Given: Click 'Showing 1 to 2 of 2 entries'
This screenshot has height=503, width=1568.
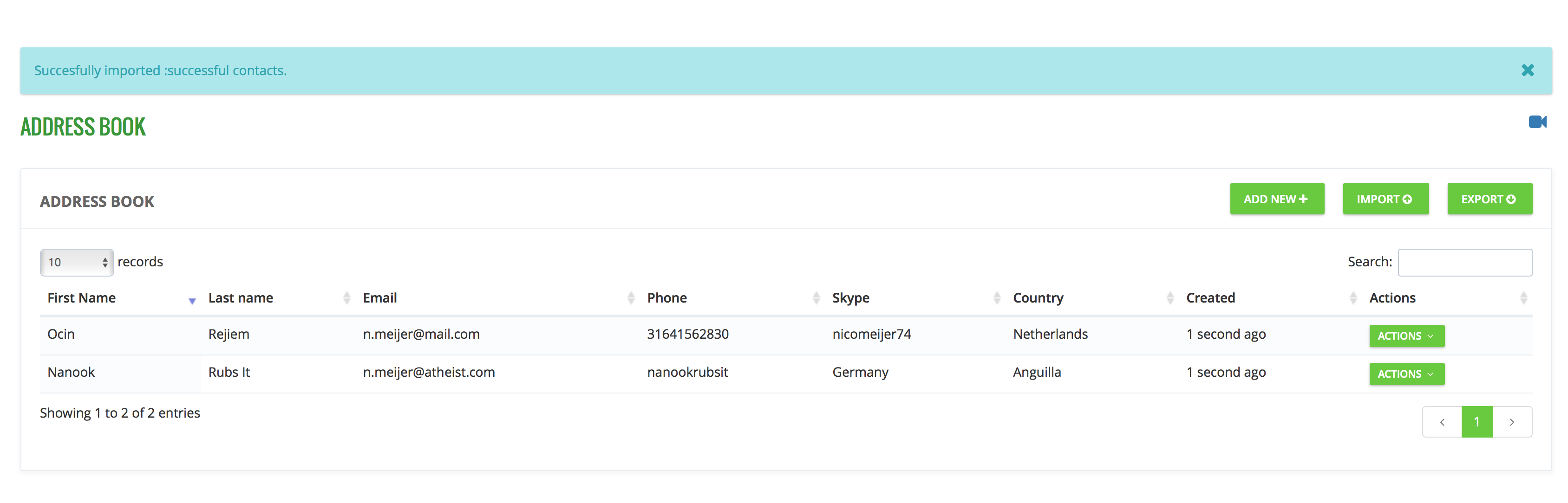Looking at the screenshot, I should click(120, 413).
